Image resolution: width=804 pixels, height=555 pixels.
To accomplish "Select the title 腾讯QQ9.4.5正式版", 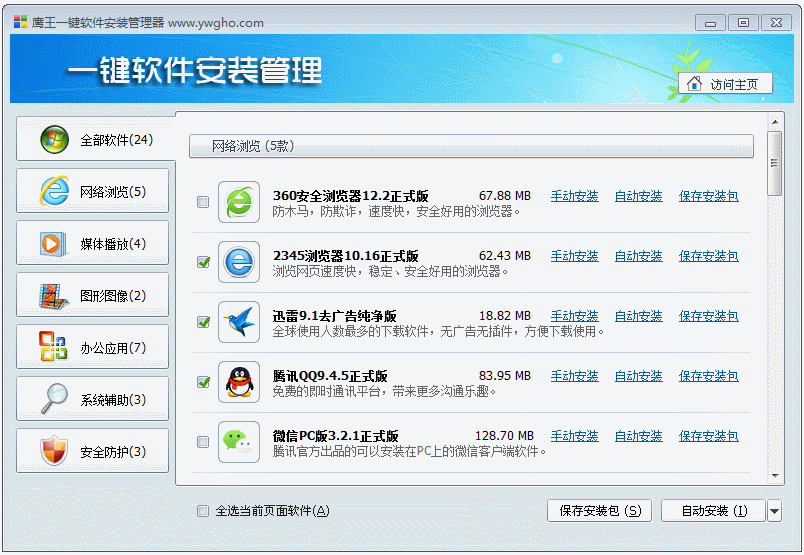I will click(330, 376).
